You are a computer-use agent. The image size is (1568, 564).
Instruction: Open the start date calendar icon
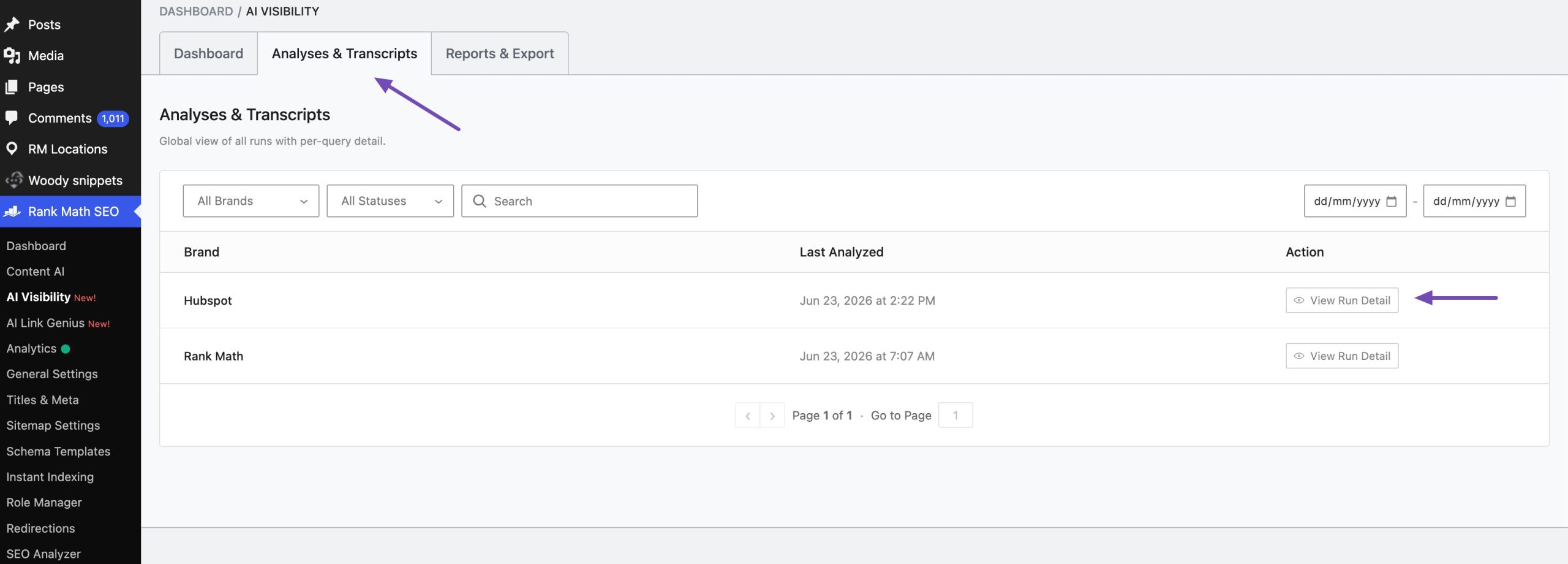click(x=1392, y=201)
